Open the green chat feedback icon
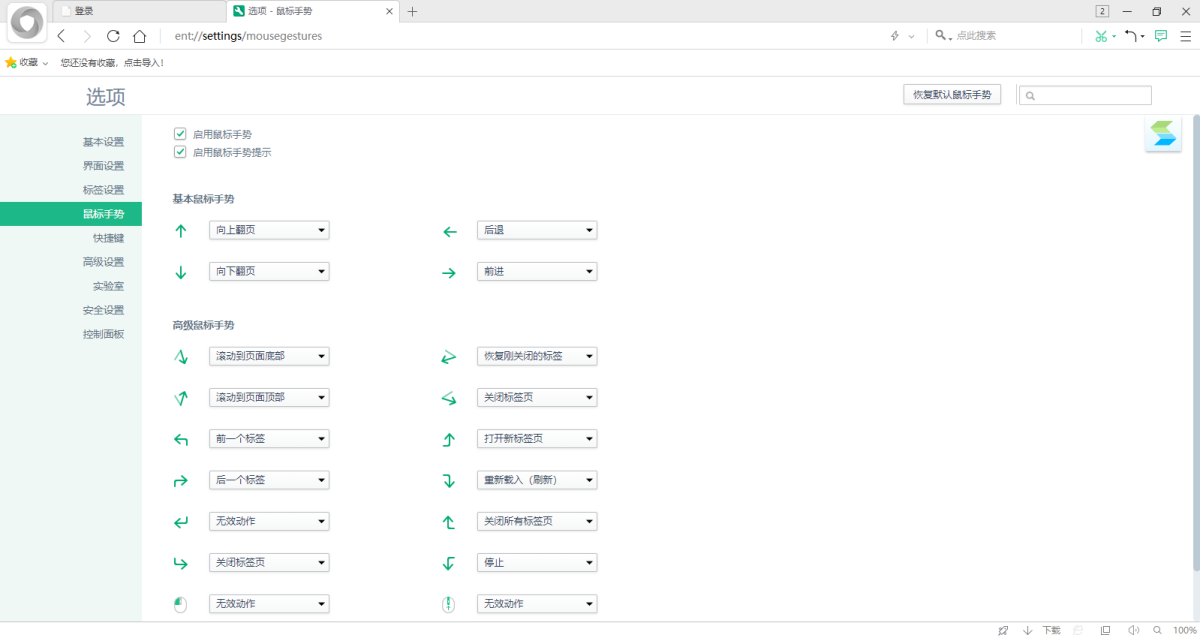Image resolution: width=1200 pixels, height=638 pixels. [1161, 36]
